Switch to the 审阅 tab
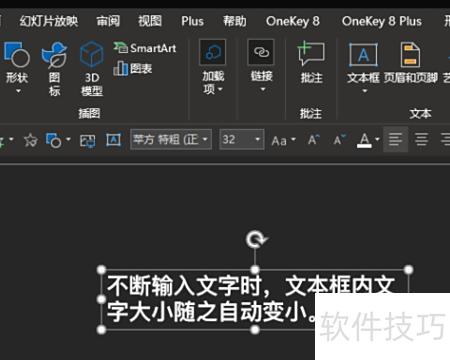The image size is (450, 360). coord(108,21)
